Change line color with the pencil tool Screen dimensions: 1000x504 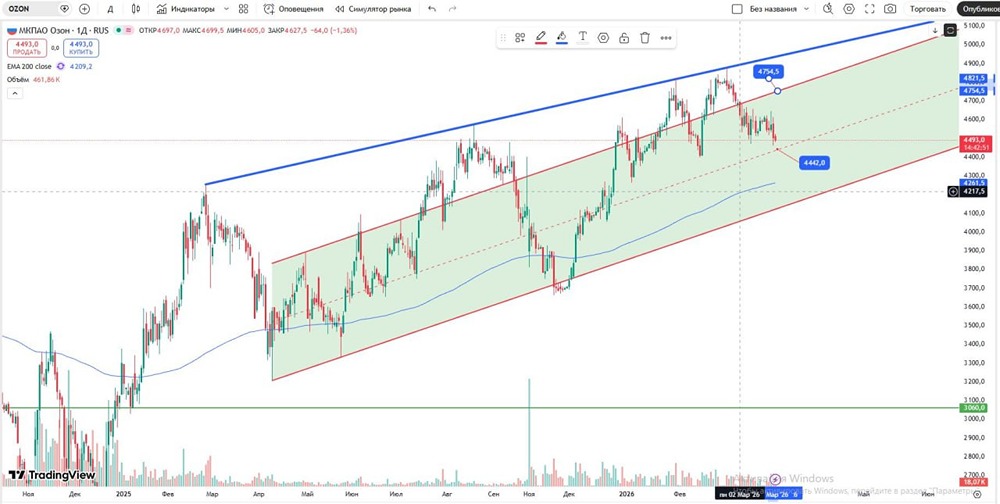coord(541,38)
